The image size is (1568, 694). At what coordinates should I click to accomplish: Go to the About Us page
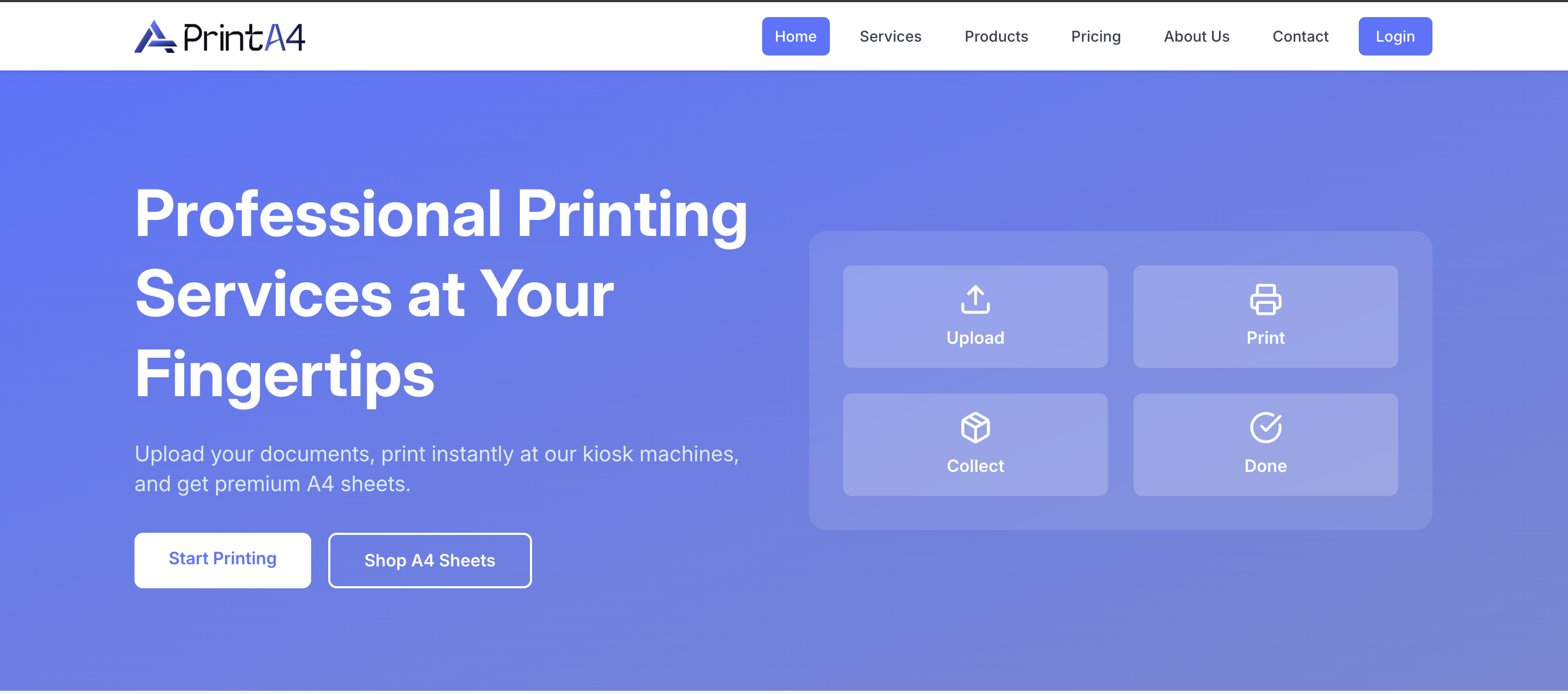[1196, 36]
